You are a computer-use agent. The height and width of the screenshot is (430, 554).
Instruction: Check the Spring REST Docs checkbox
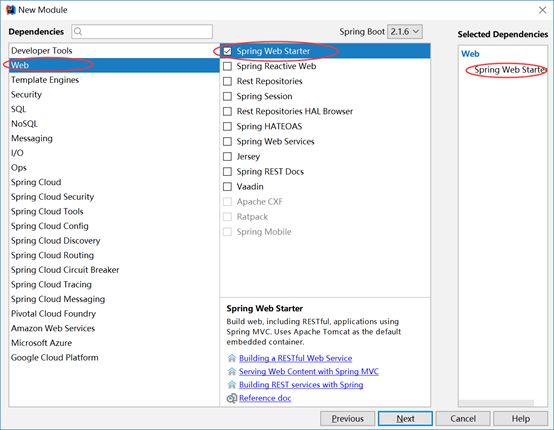click(x=228, y=172)
